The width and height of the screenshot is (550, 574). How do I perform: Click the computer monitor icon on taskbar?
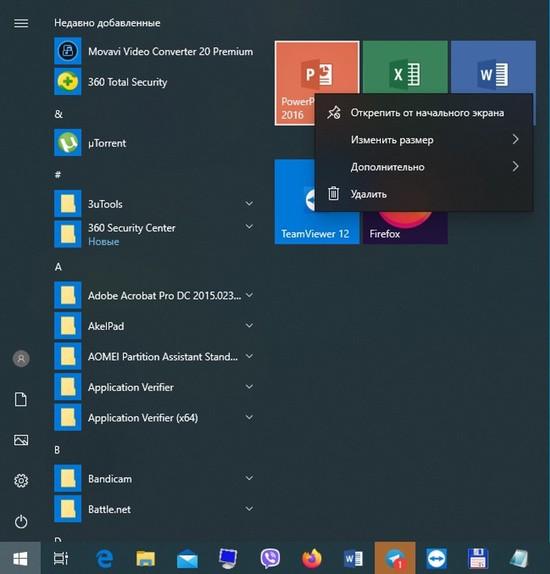pyautogui.click(x=228, y=559)
